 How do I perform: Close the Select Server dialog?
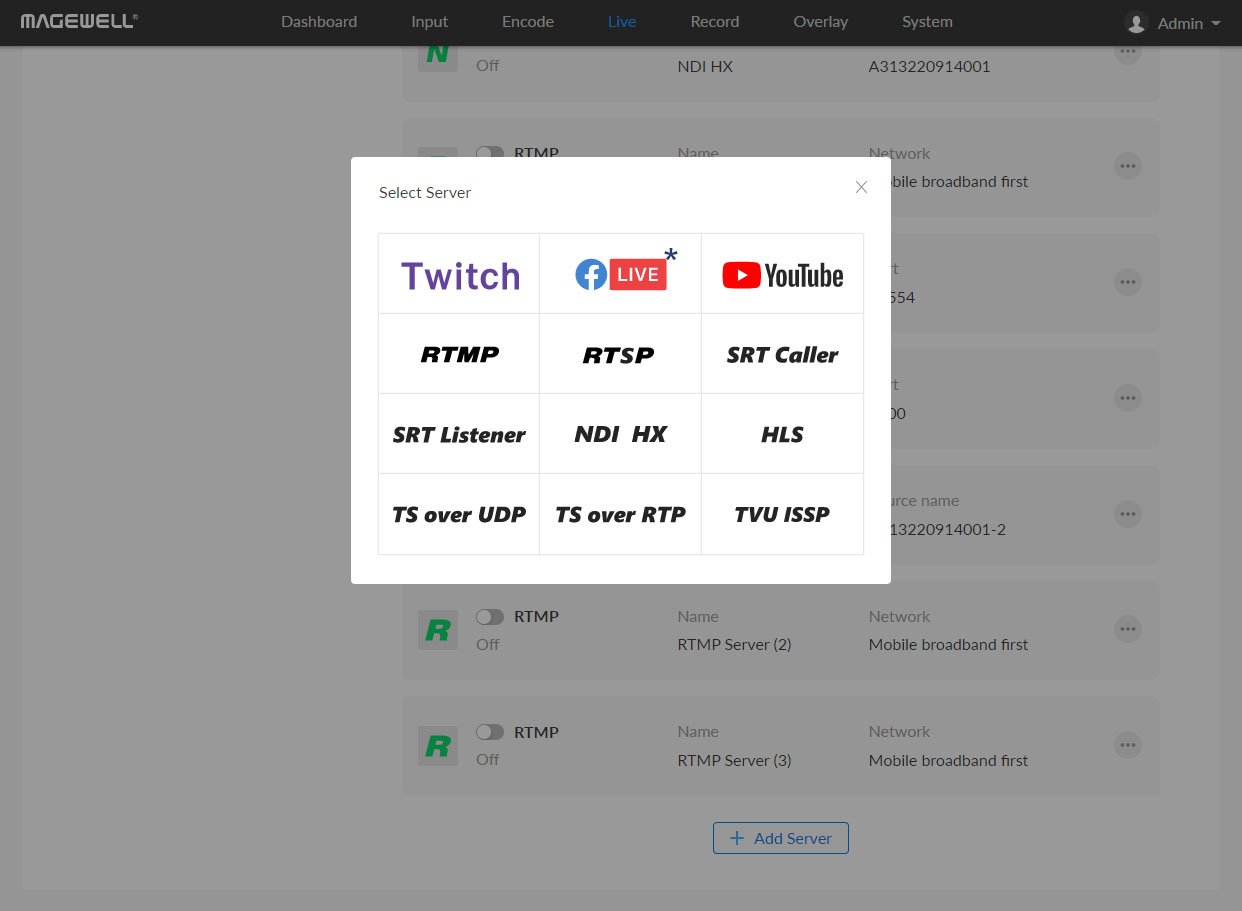[x=861, y=187]
